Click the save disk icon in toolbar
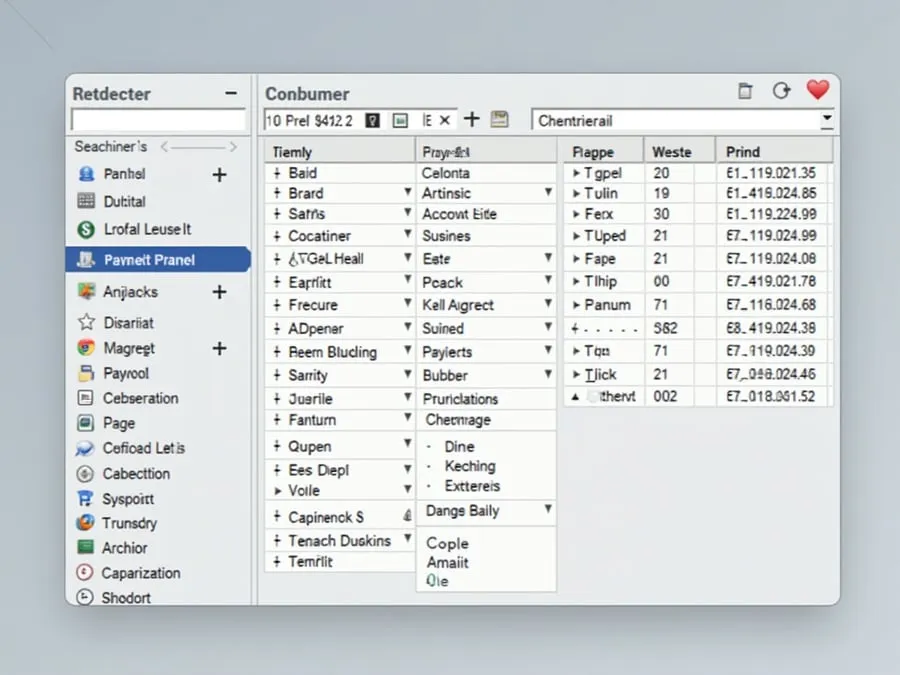This screenshot has width=900, height=675. click(499, 119)
